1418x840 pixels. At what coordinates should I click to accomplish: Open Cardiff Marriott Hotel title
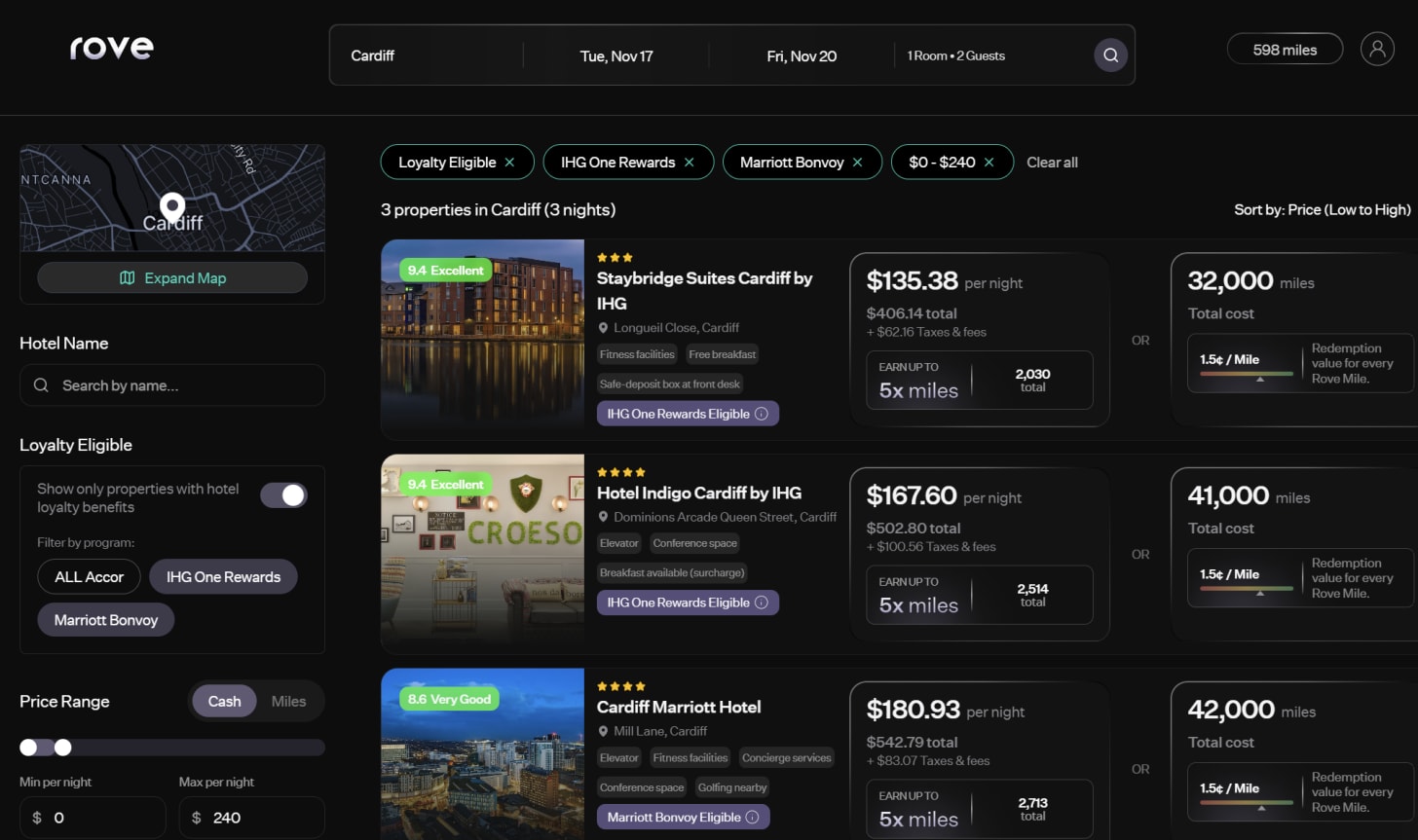click(679, 707)
